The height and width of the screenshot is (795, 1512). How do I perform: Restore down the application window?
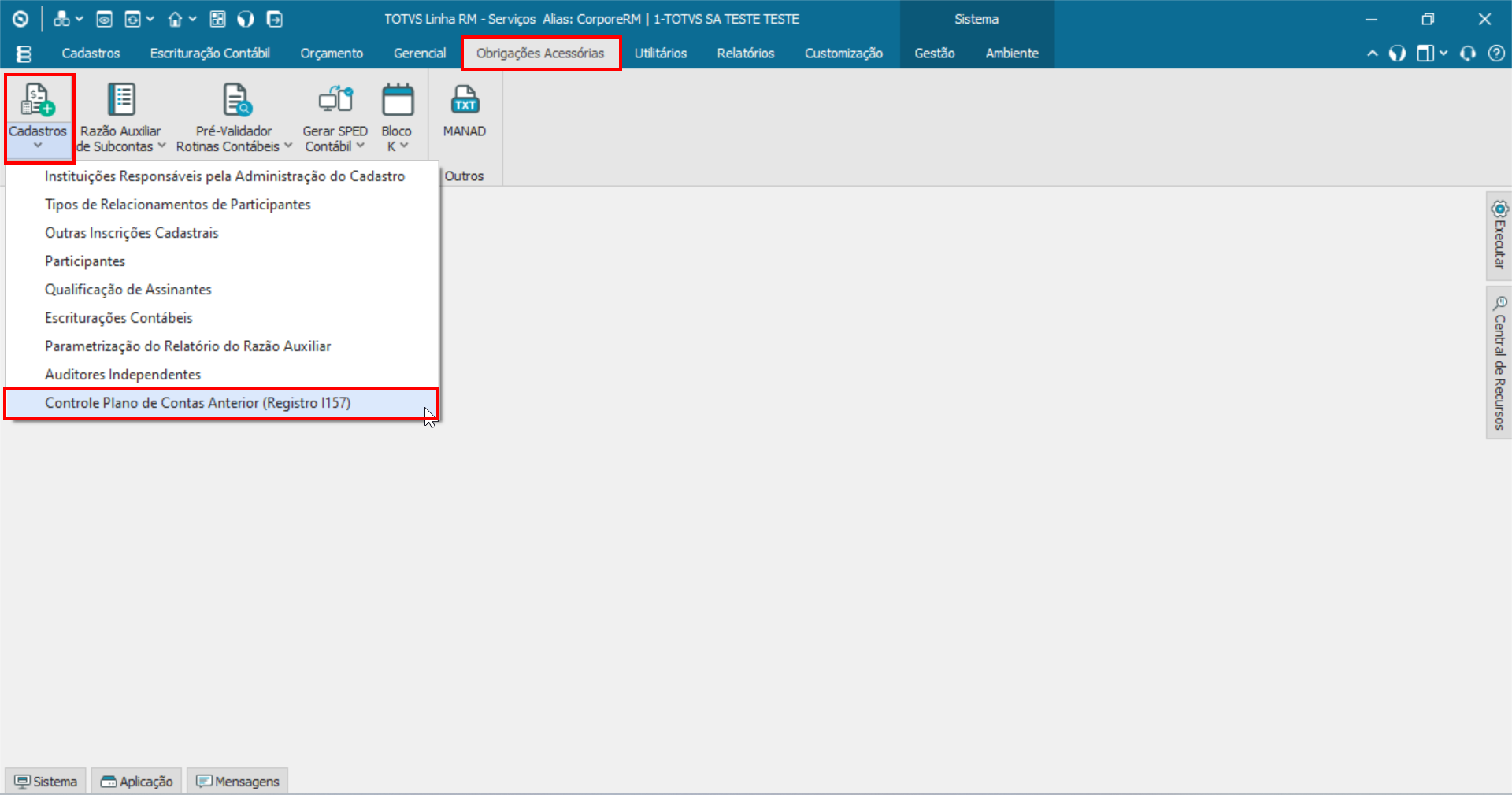coord(1428,19)
